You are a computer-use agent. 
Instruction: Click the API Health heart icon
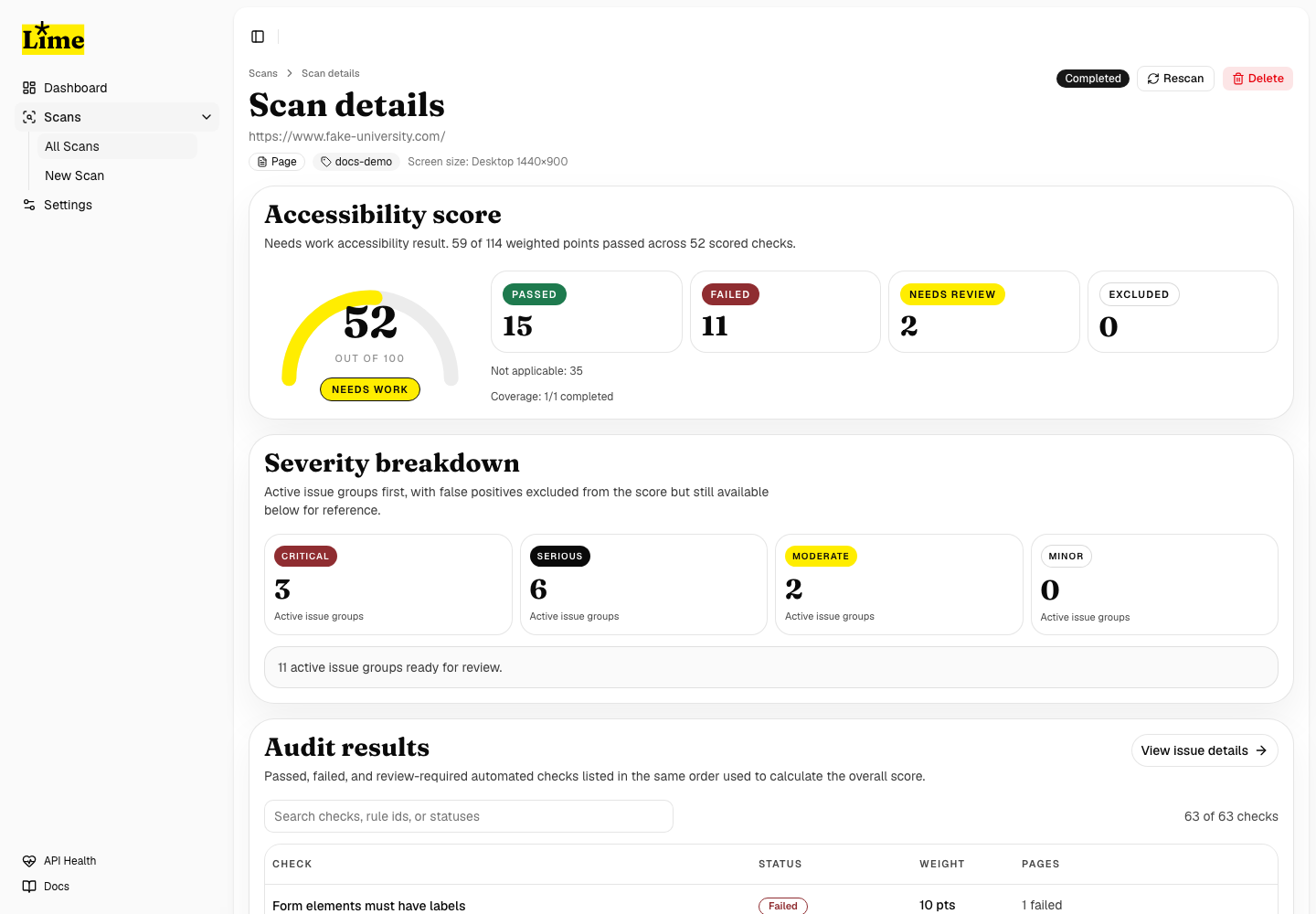[29, 861]
